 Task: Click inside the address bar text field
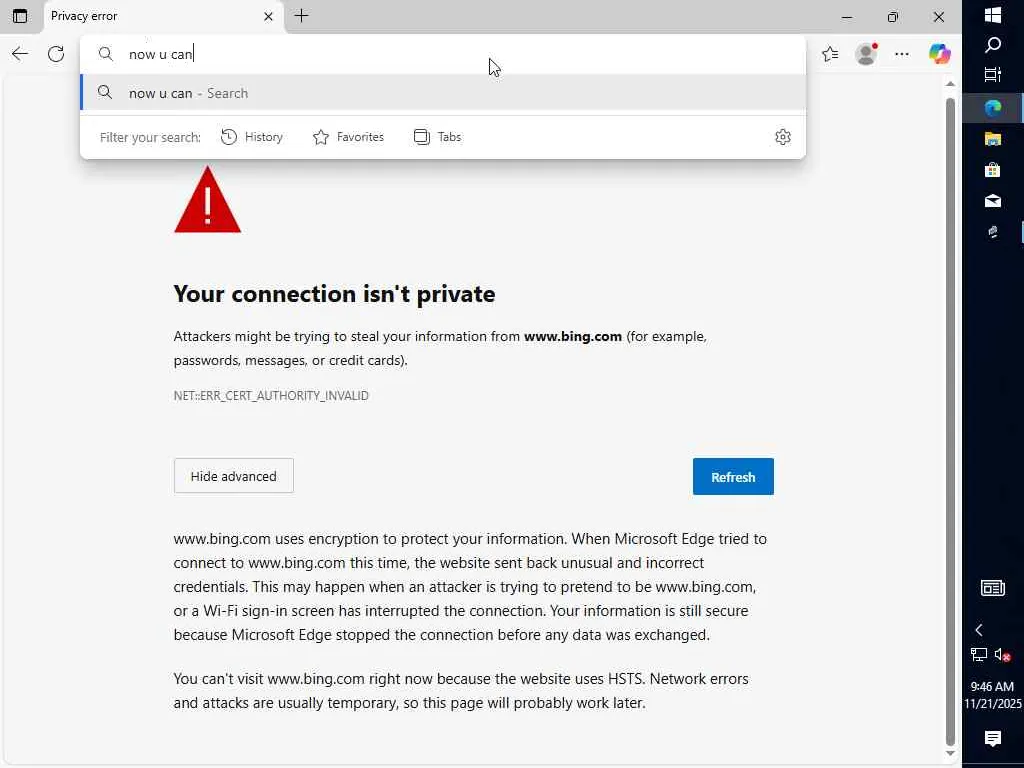[x=450, y=54]
